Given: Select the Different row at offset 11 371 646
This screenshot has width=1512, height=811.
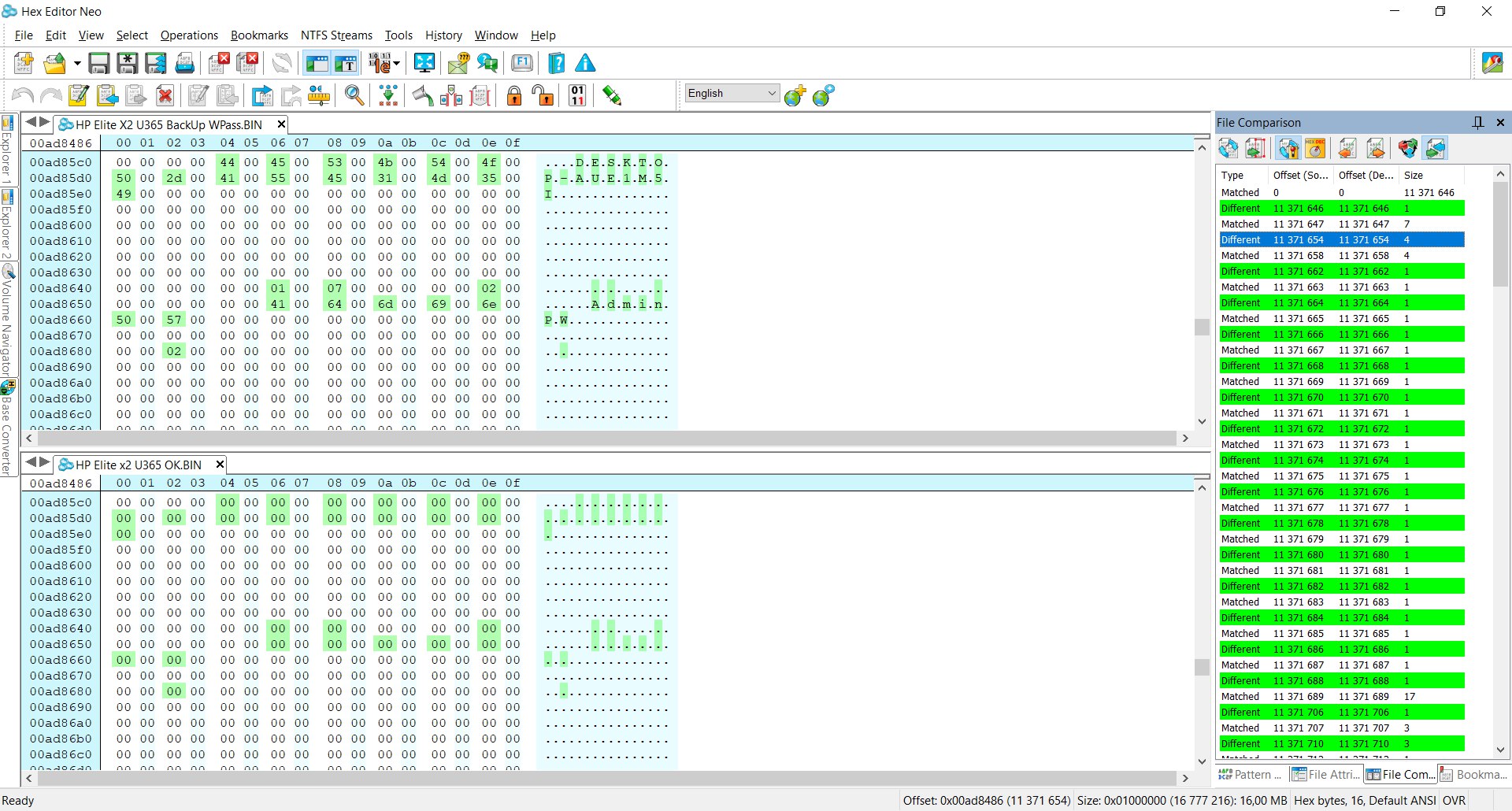Looking at the screenshot, I should (1340, 208).
